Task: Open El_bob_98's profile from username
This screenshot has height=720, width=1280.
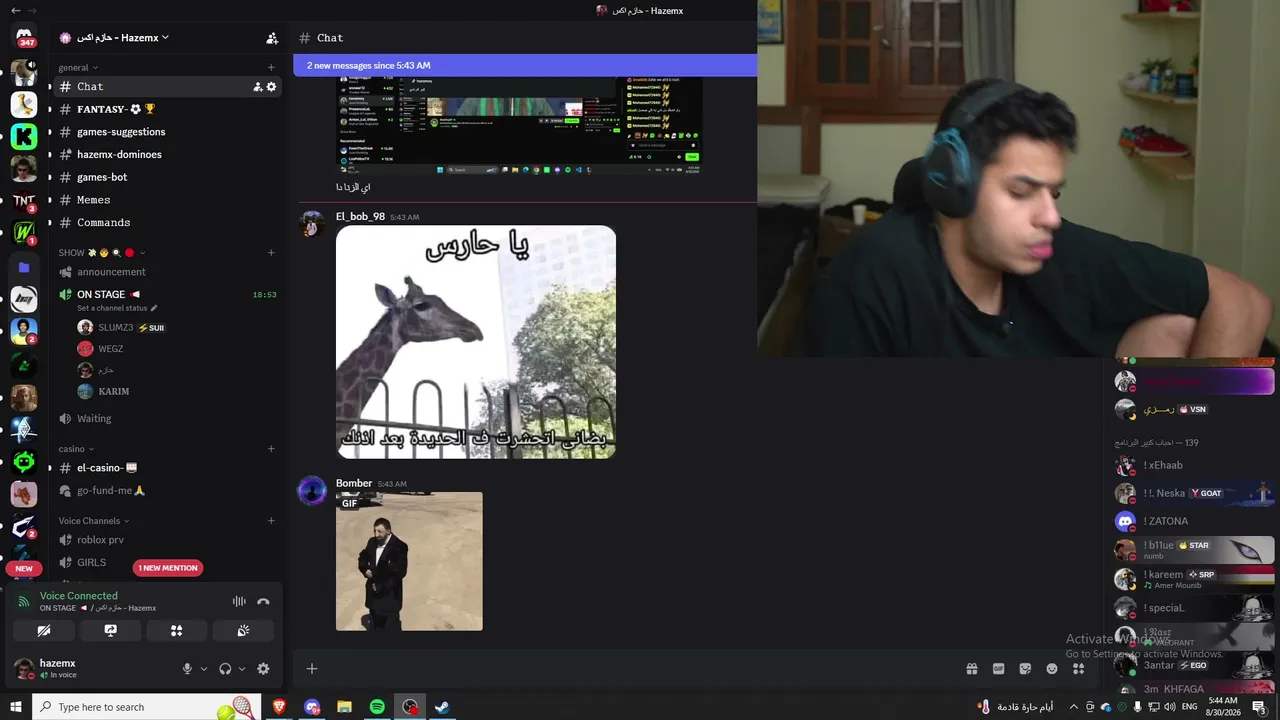Action: coord(360,216)
